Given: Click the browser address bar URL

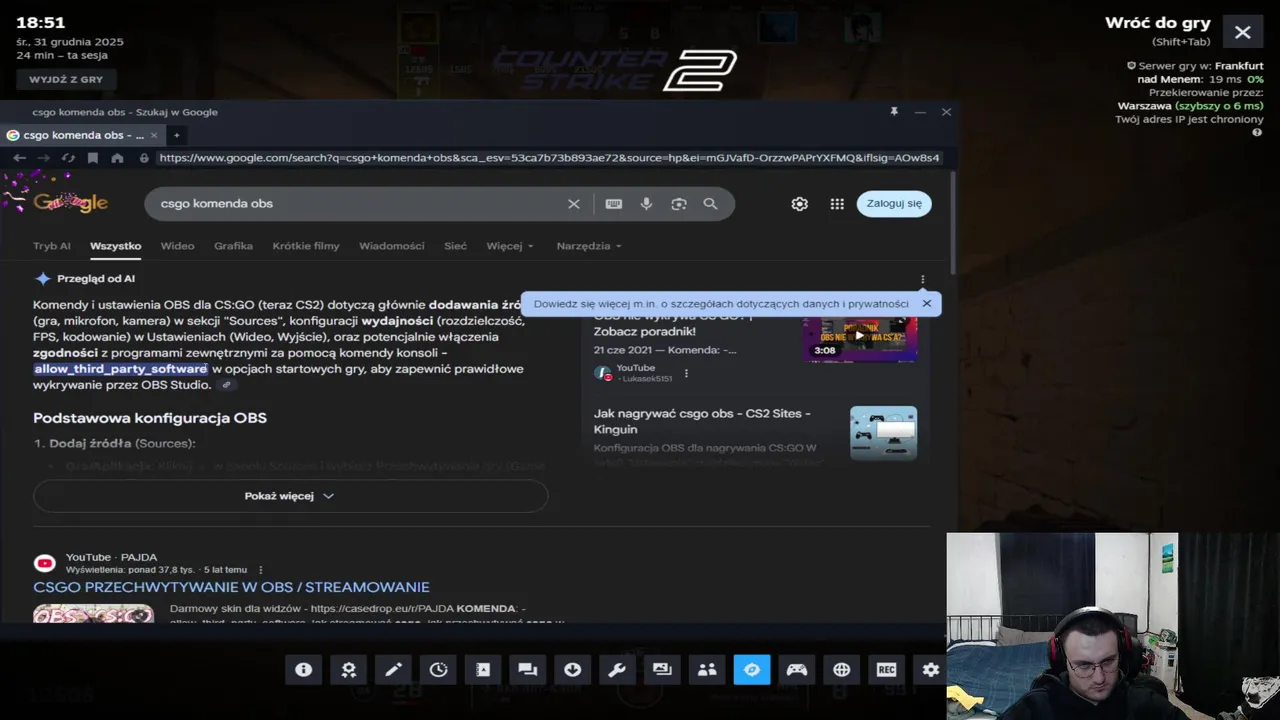Looking at the screenshot, I should [549, 158].
